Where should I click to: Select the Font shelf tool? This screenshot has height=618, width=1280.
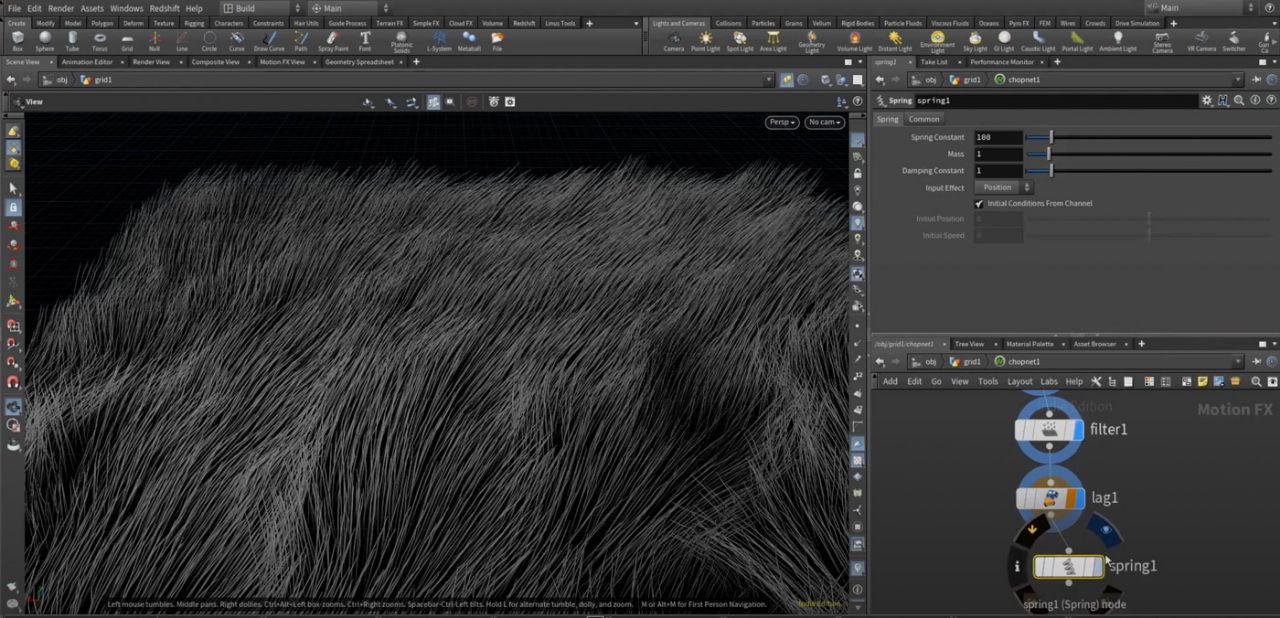[365, 41]
